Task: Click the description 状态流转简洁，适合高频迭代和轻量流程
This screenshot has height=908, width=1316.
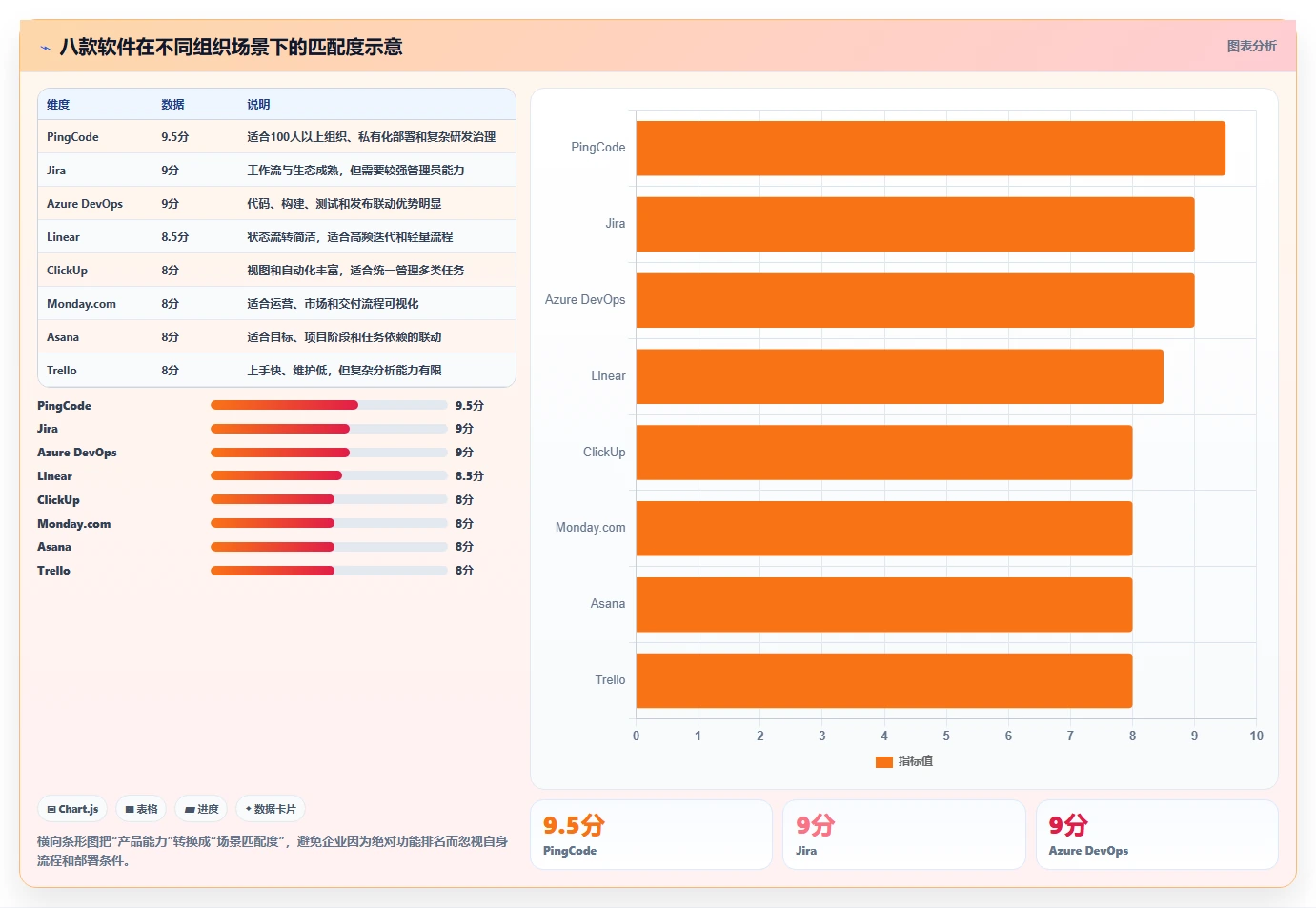Action: 350,237
